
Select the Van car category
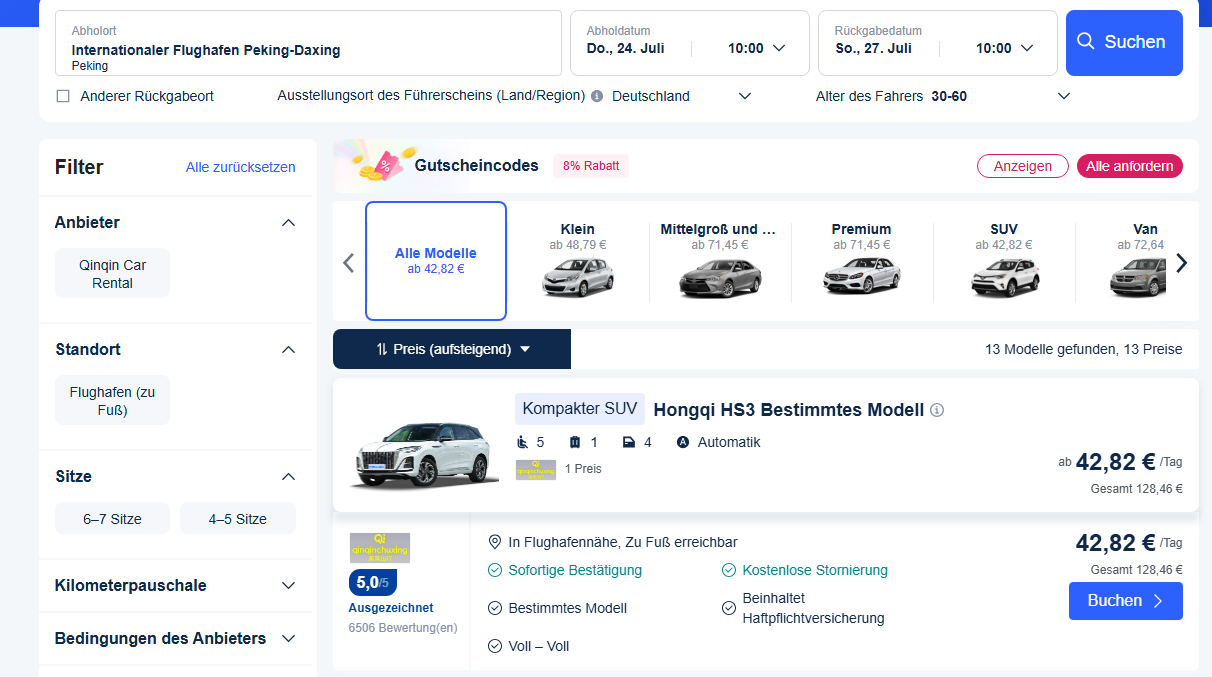point(1138,261)
